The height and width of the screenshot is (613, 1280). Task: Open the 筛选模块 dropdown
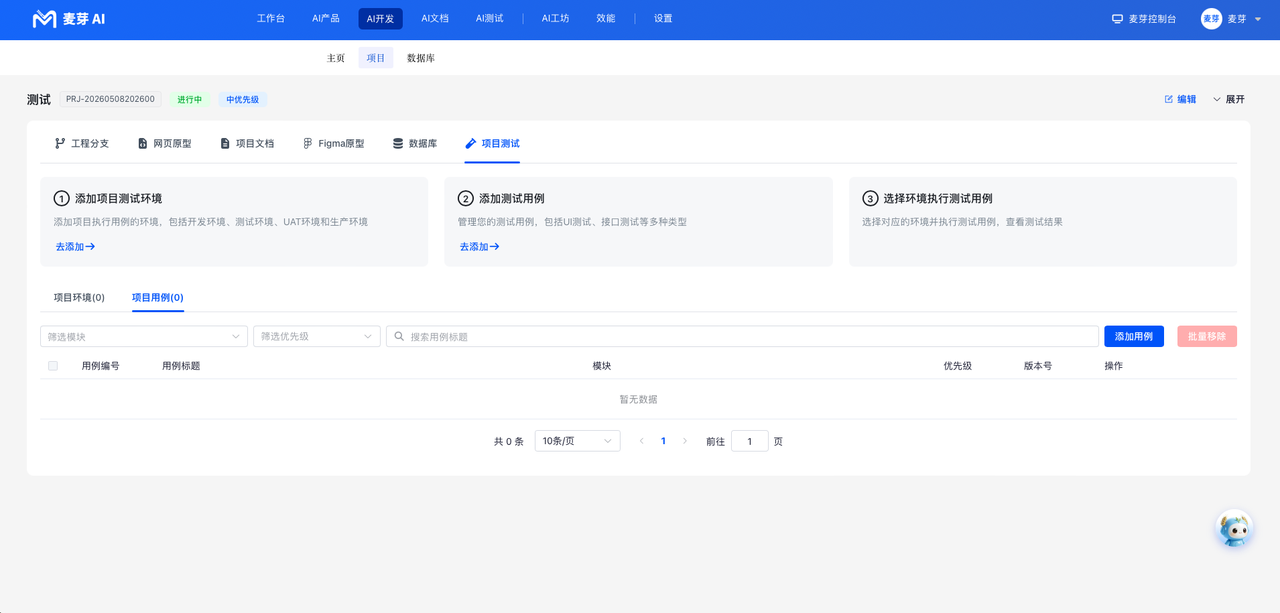(x=144, y=337)
